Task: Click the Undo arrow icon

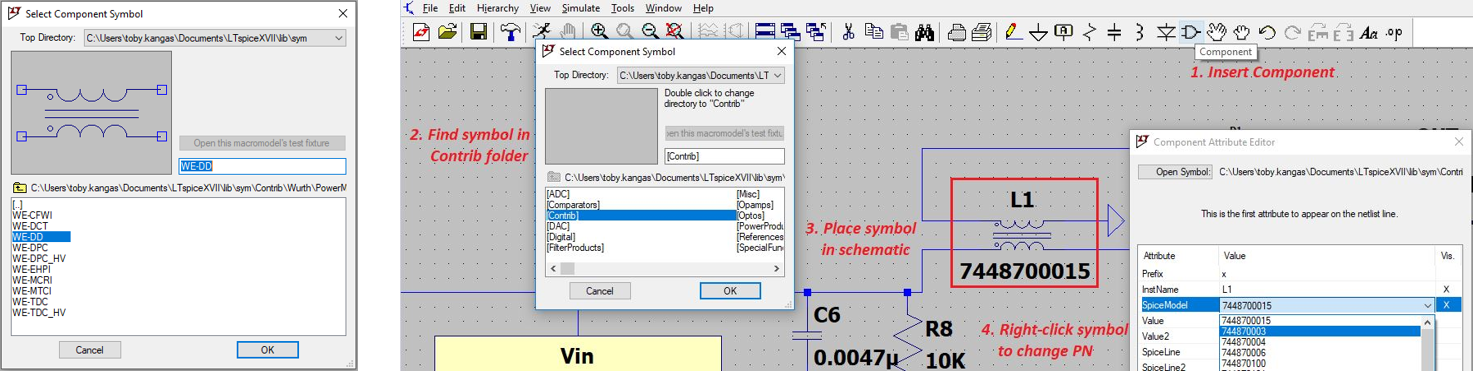Action: point(1267,32)
